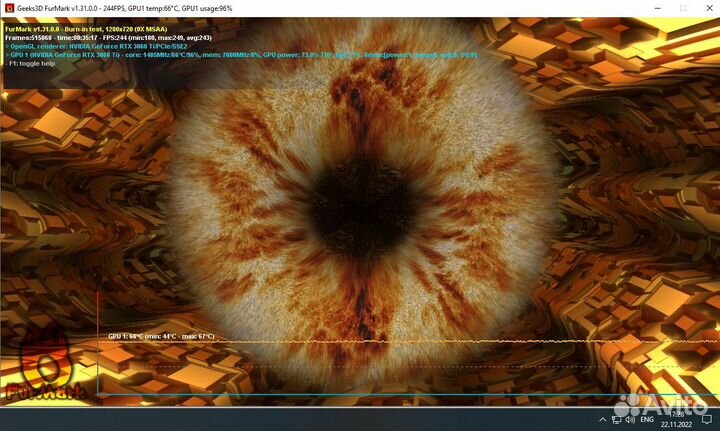Open the notification action center icon
Screen dimensions: 720x431
click(x=707, y=420)
